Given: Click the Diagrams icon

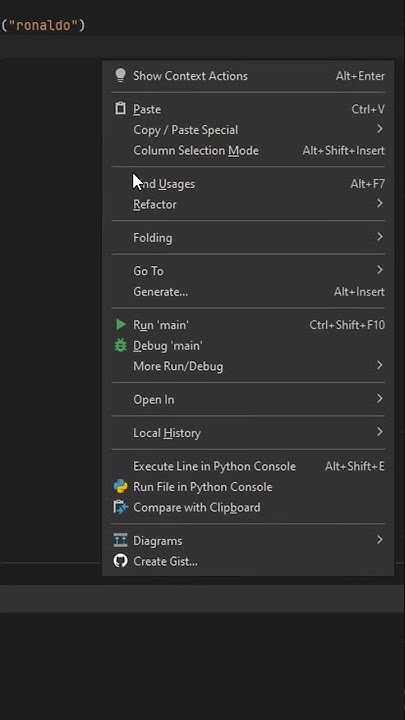Looking at the screenshot, I should coord(120,540).
